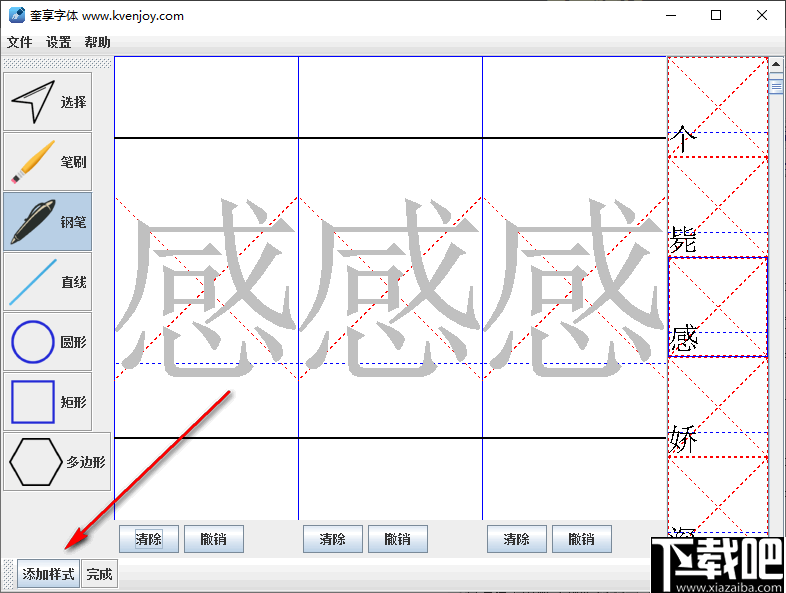Pick the 直线 line tool
This screenshot has height=593, width=786.
48,282
